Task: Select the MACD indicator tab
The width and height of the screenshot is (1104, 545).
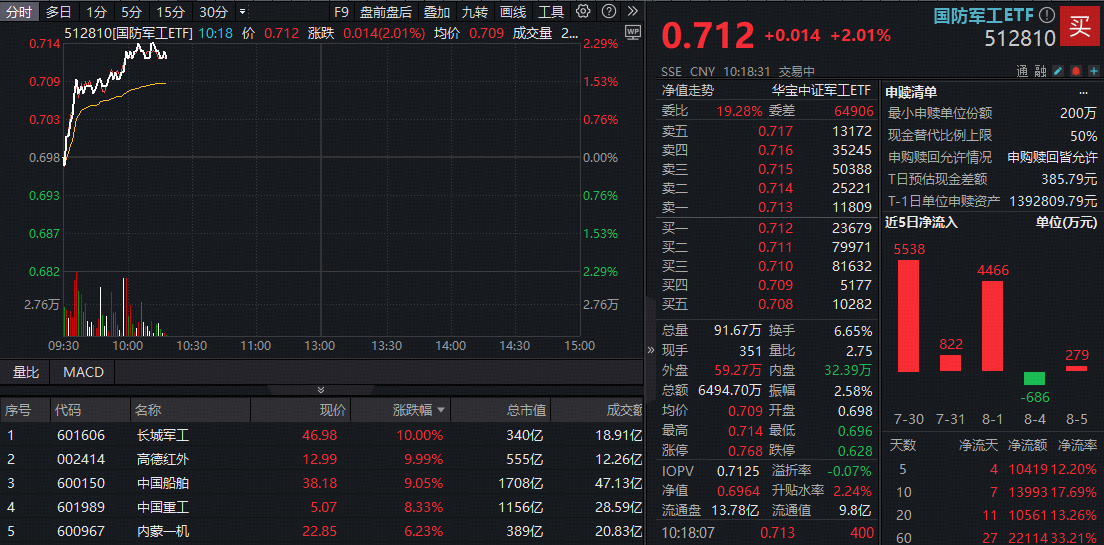Action: pos(83,372)
